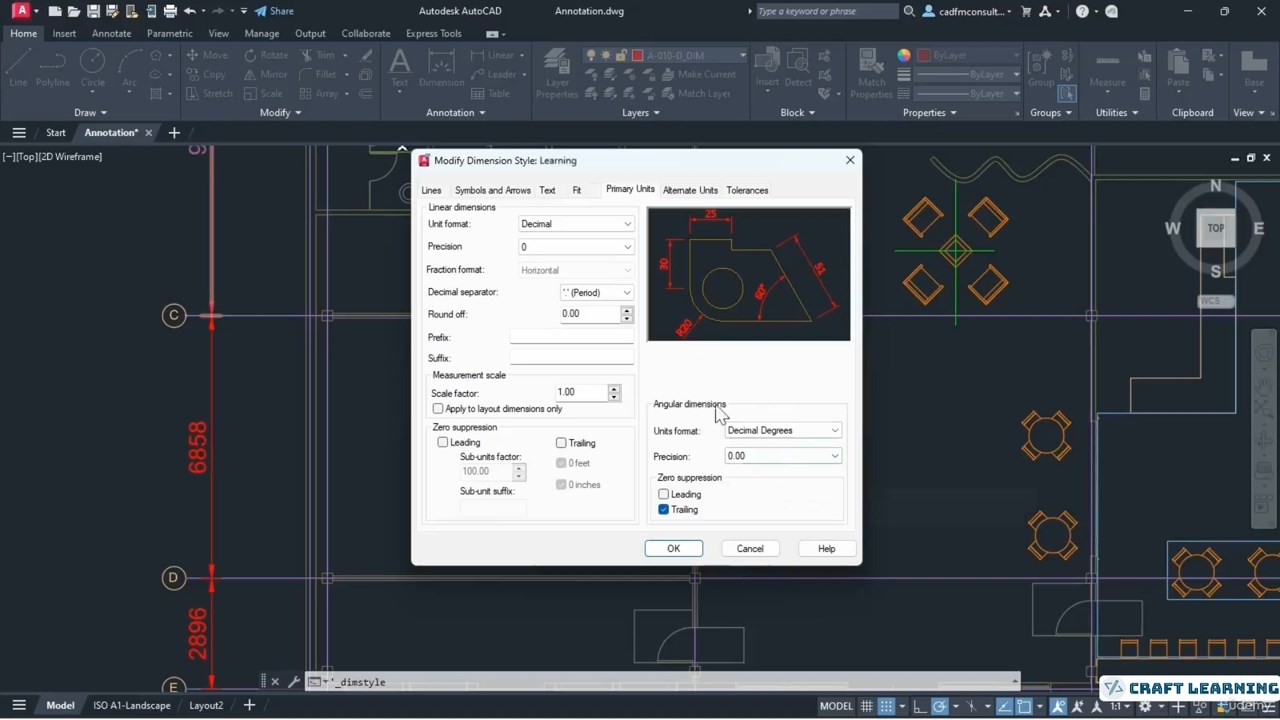This screenshot has width=1280, height=720.
Task: Open angular Units format Decimal Degrees dropdown
Action: point(782,431)
